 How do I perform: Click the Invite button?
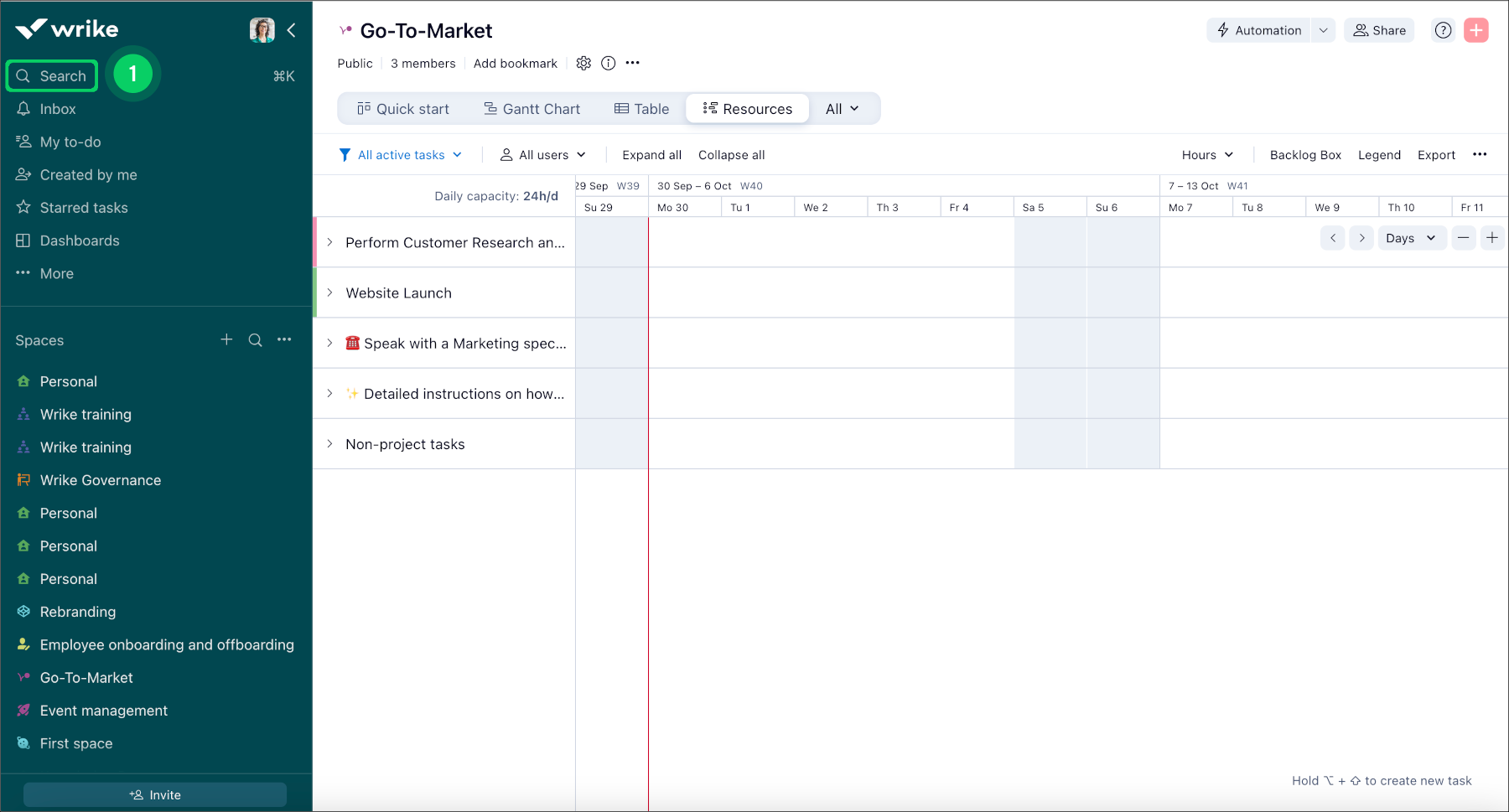(x=155, y=794)
